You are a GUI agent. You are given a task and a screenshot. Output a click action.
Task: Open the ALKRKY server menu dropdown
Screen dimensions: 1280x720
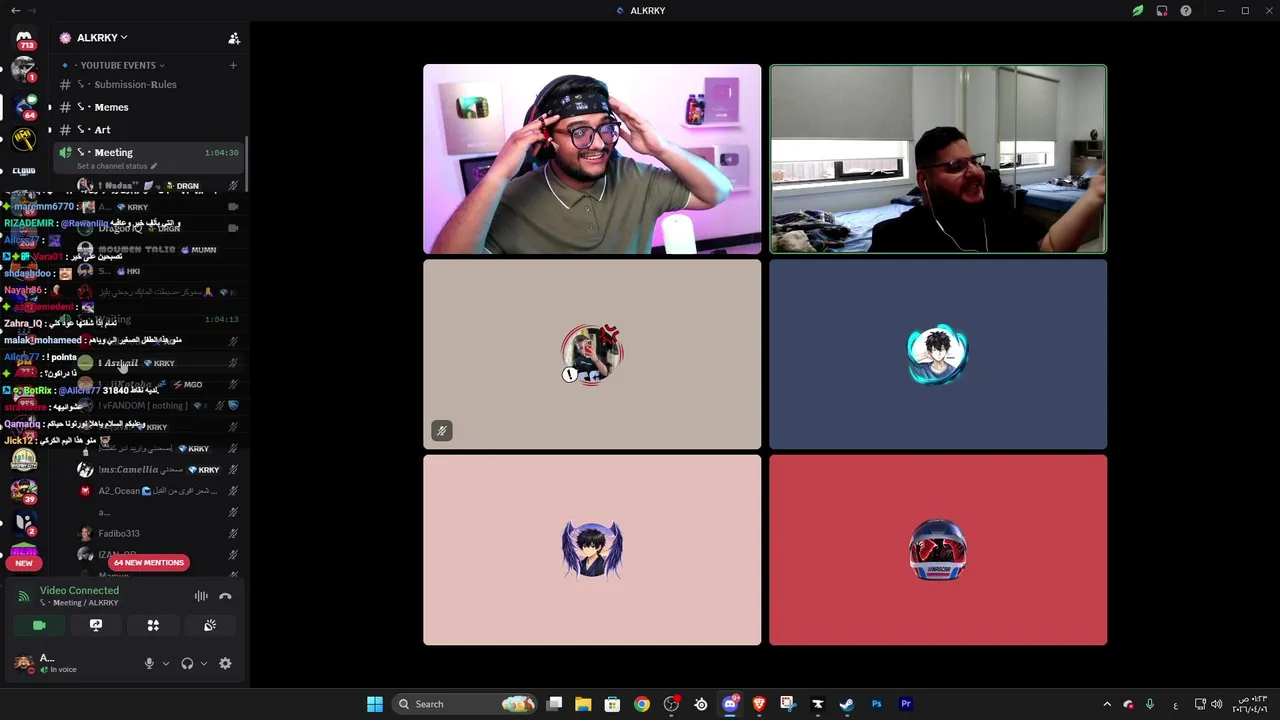(x=102, y=38)
